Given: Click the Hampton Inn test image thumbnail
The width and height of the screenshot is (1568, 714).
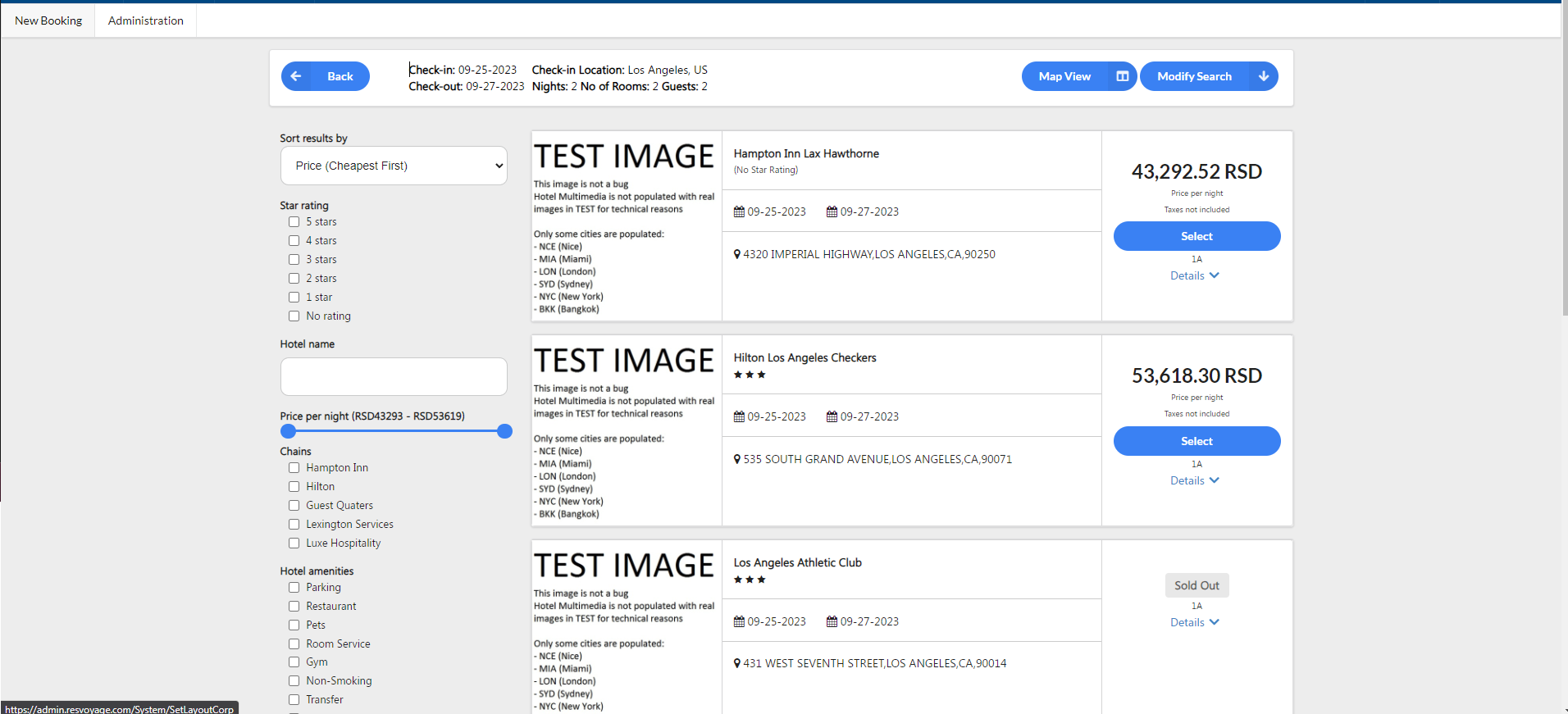Looking at the screenshot, I should tap(627, 225).
